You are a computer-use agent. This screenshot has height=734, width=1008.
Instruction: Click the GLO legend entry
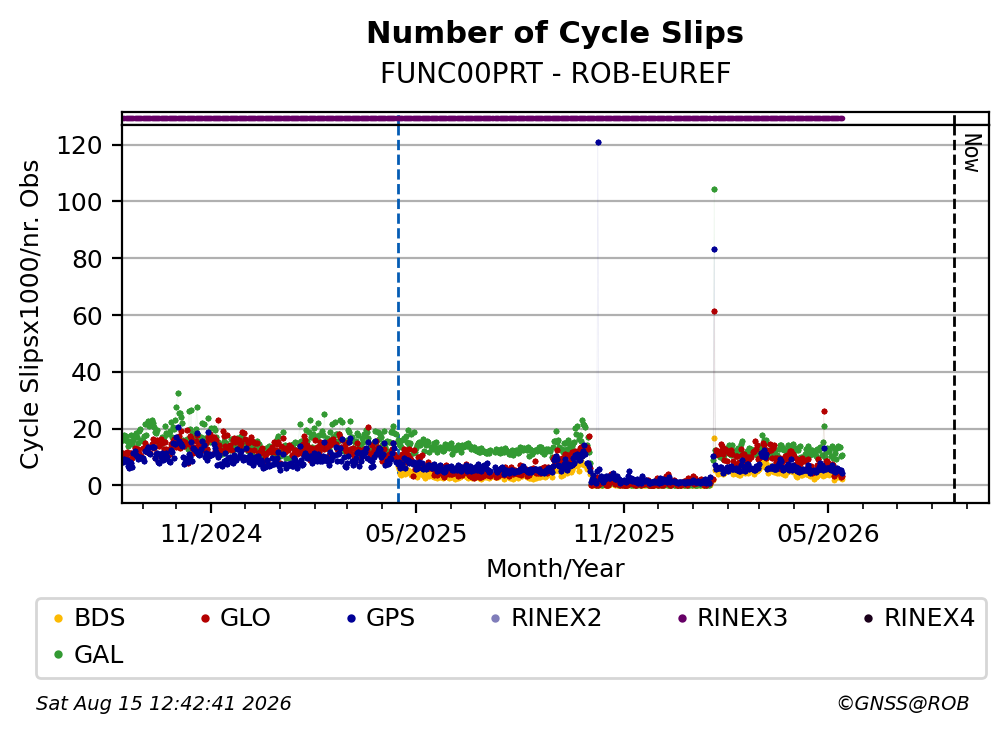[235, 618]
